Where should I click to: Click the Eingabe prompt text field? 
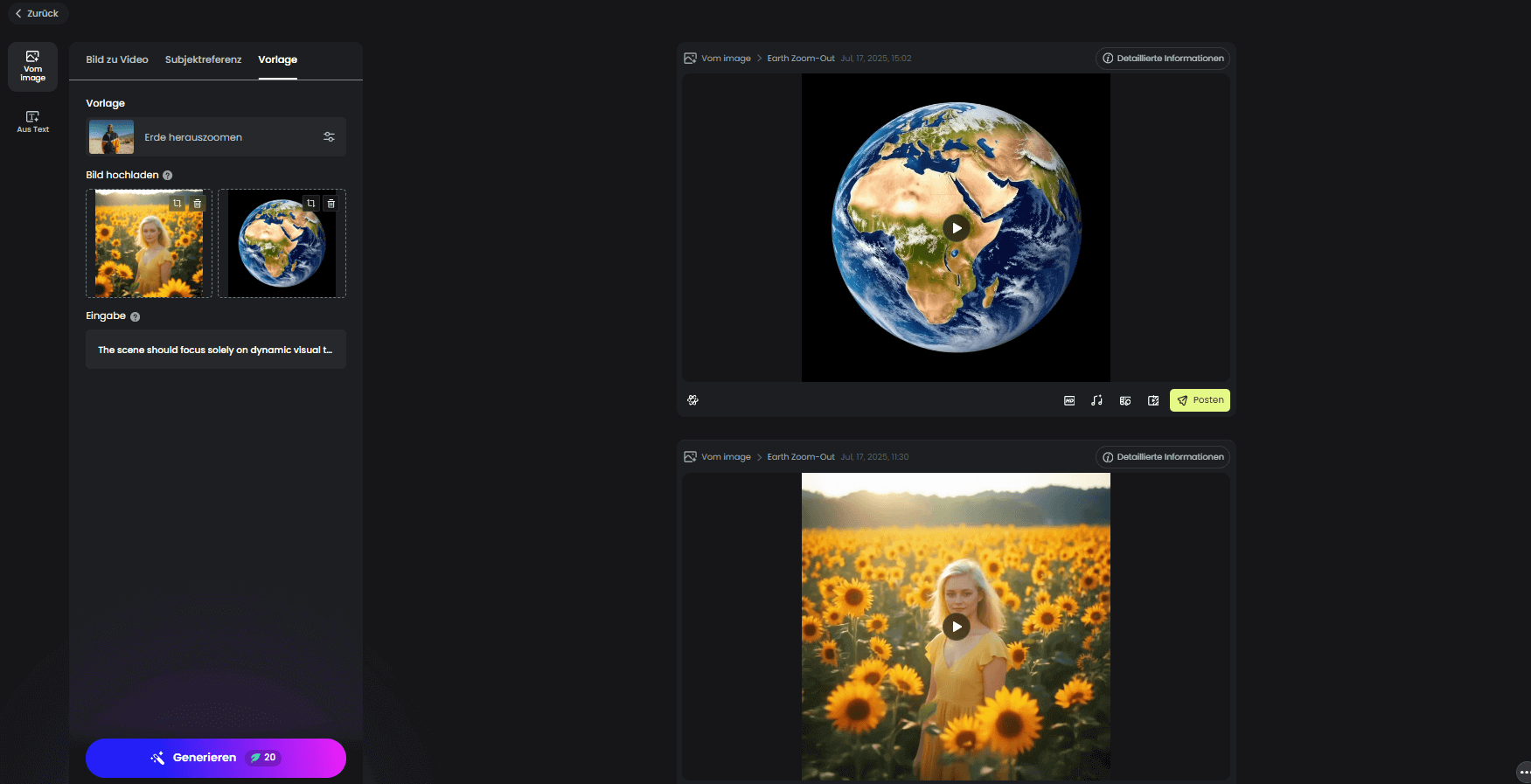(215, 350)
